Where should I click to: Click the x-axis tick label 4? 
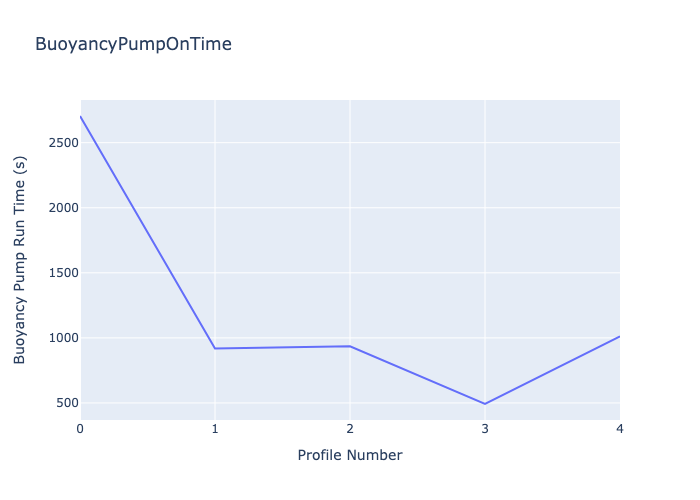620,429
